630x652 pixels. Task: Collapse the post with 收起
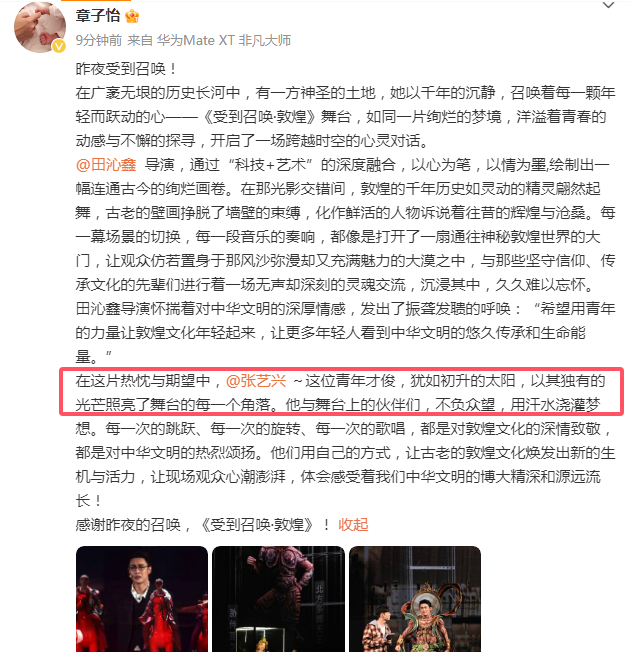[x=353, y=525]
